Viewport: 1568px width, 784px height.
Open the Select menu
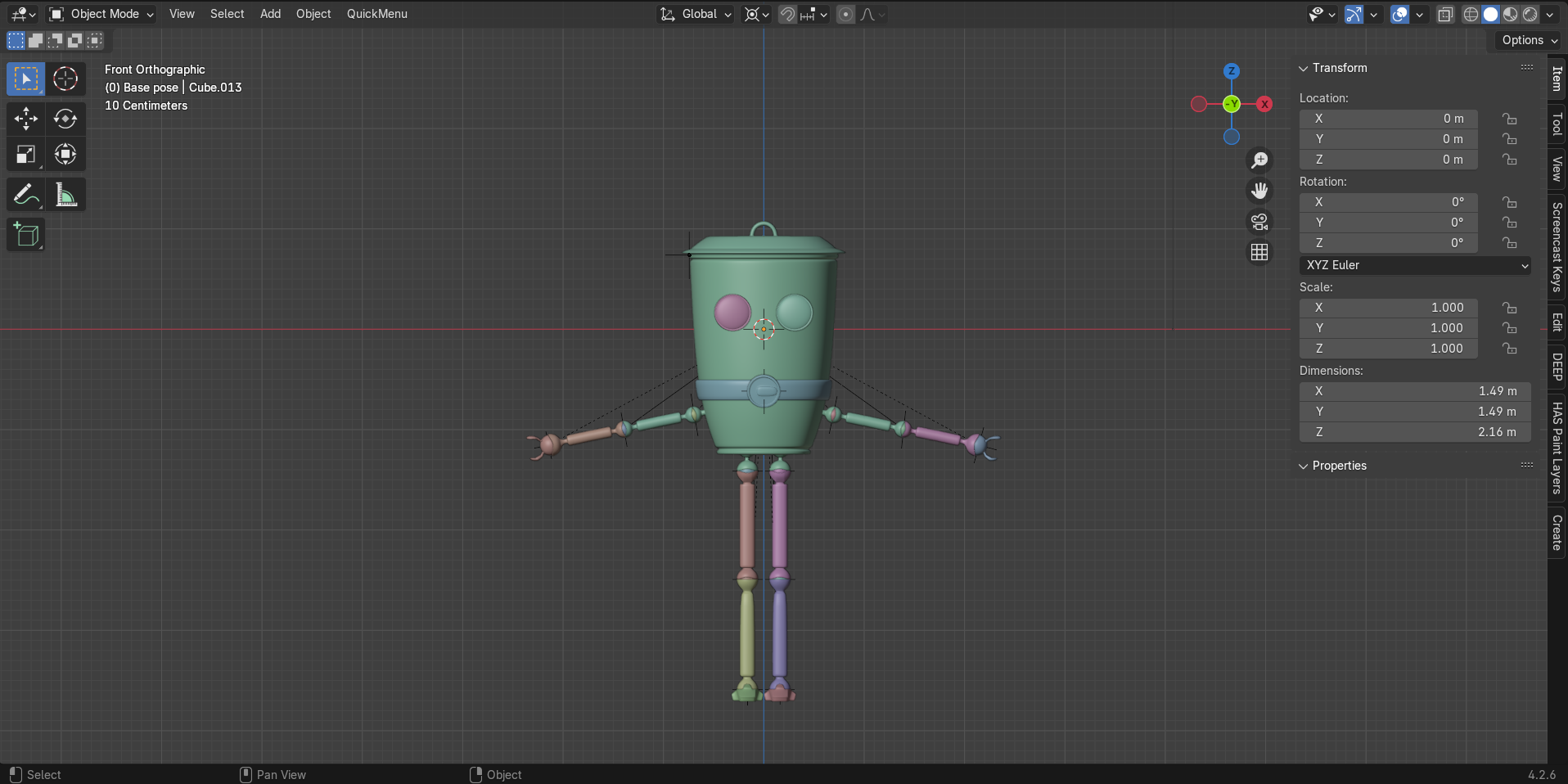(227, 14)
